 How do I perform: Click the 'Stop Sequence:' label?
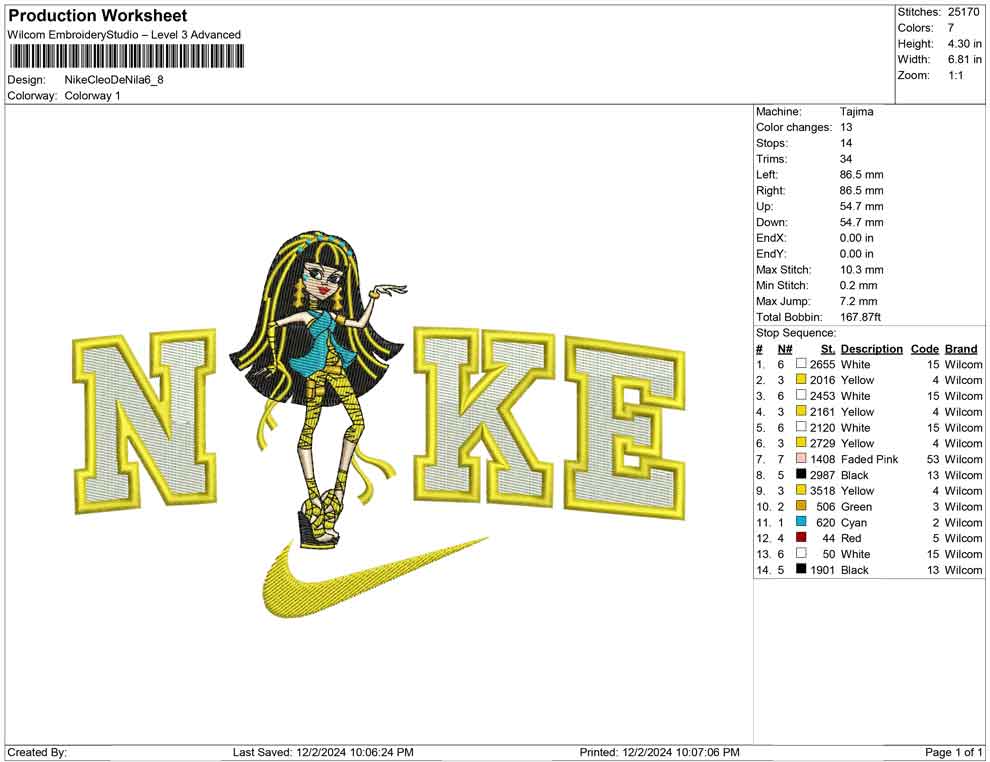pos(796,333)
